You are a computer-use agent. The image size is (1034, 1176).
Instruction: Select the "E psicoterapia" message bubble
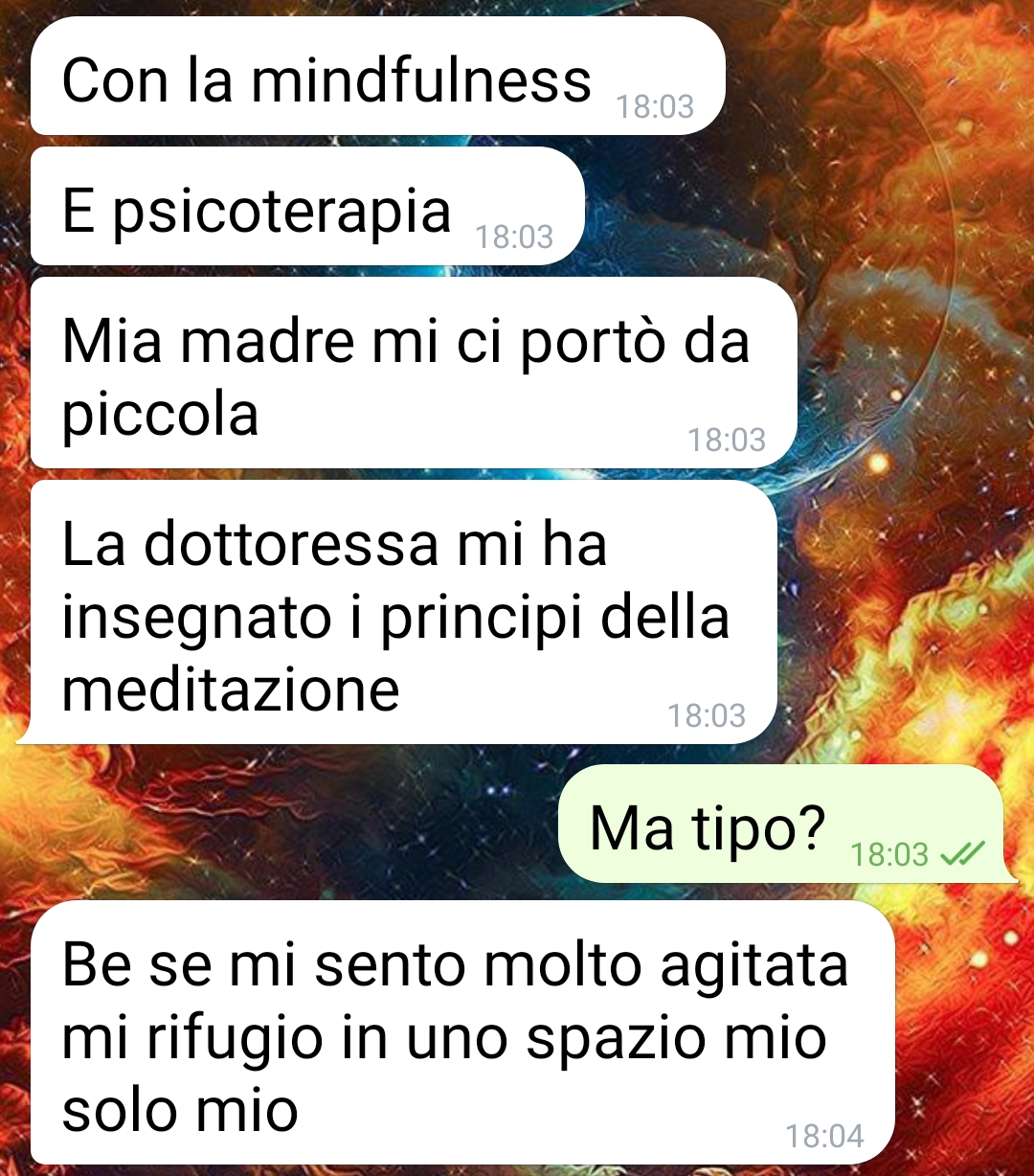pyautogui.click(x=307, y=206)
